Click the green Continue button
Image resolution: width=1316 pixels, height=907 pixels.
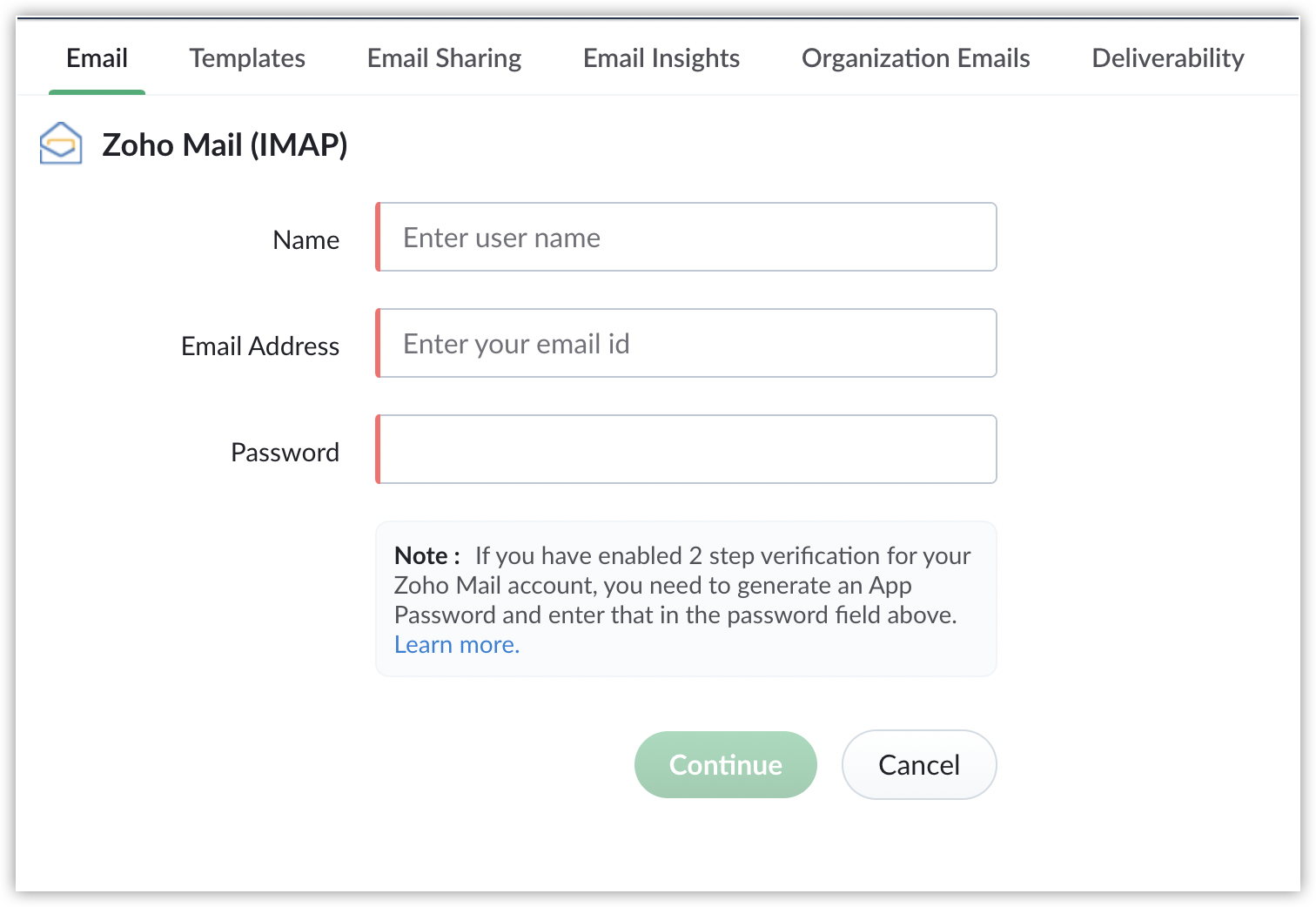726,764
